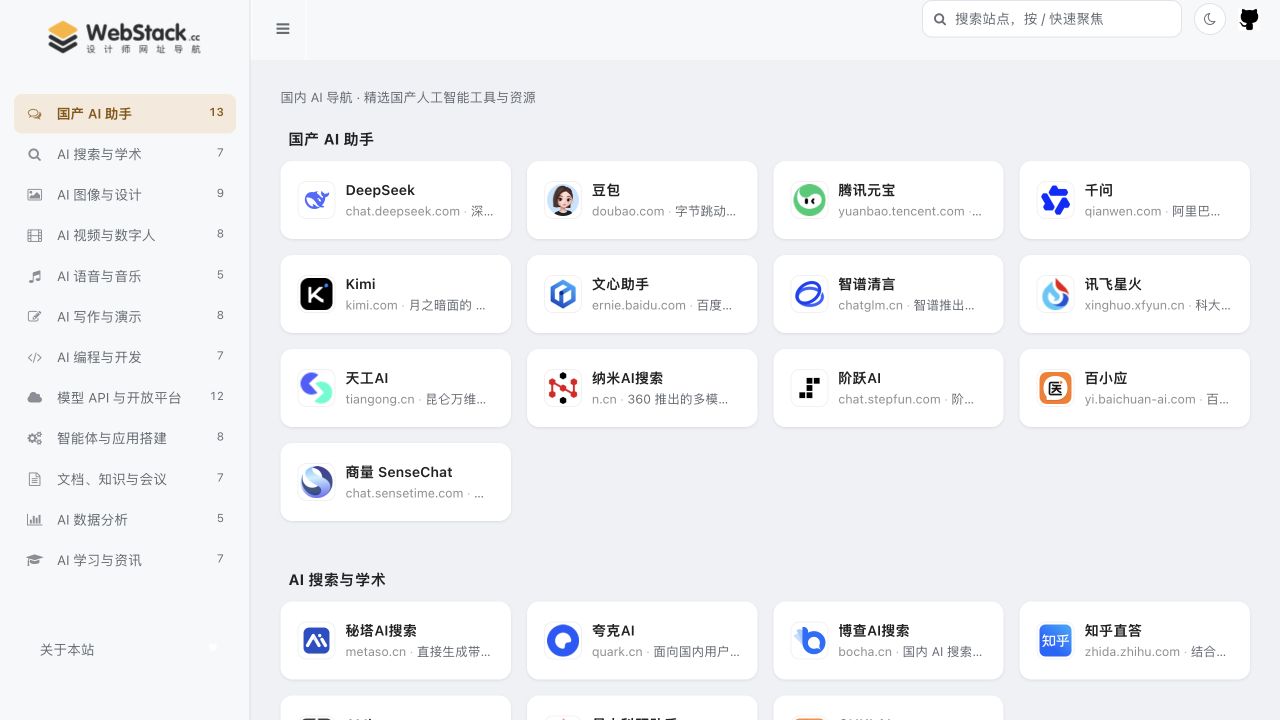Open the DeepSeek title link
This screenshot has width=1280, height=720.
(x=380, y=190)
